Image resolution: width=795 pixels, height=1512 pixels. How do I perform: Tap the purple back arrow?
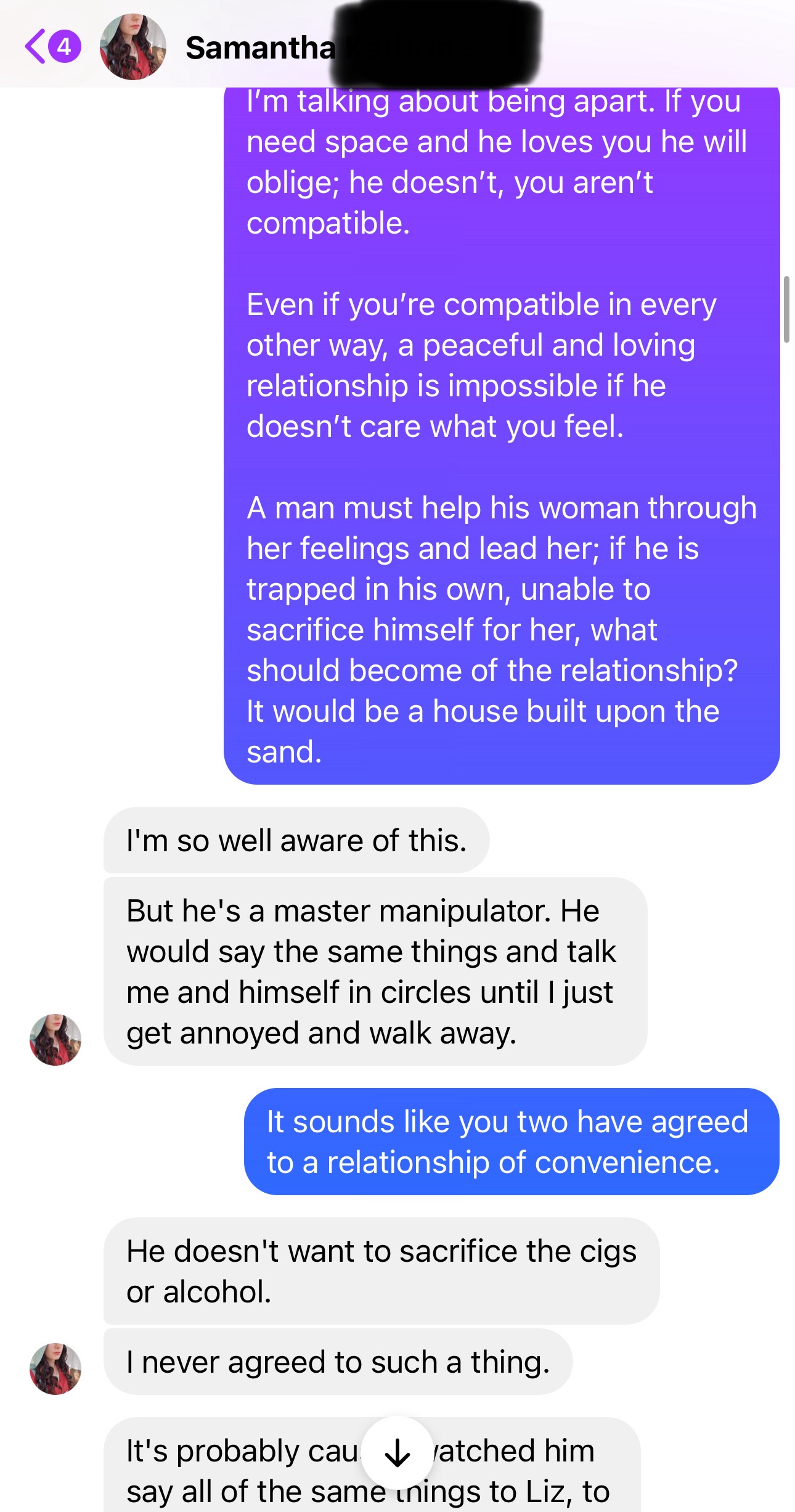pyautogui.click(x=35, y=46)
